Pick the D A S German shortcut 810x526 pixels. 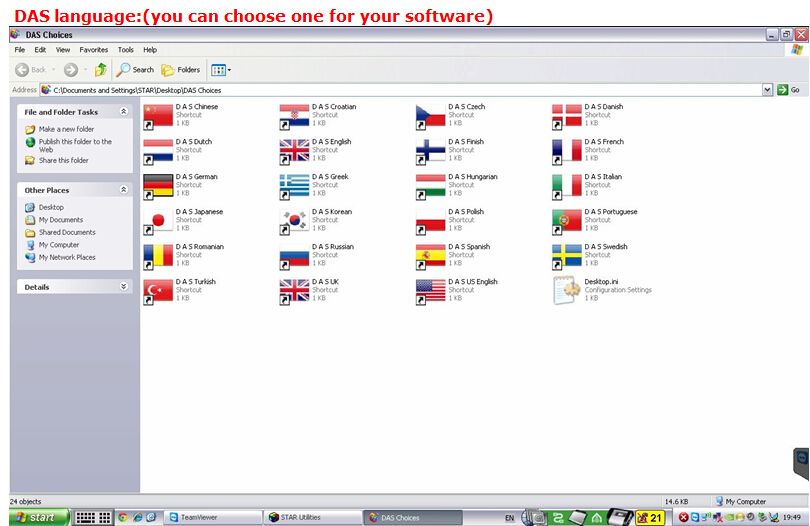[x=181, y=185]
